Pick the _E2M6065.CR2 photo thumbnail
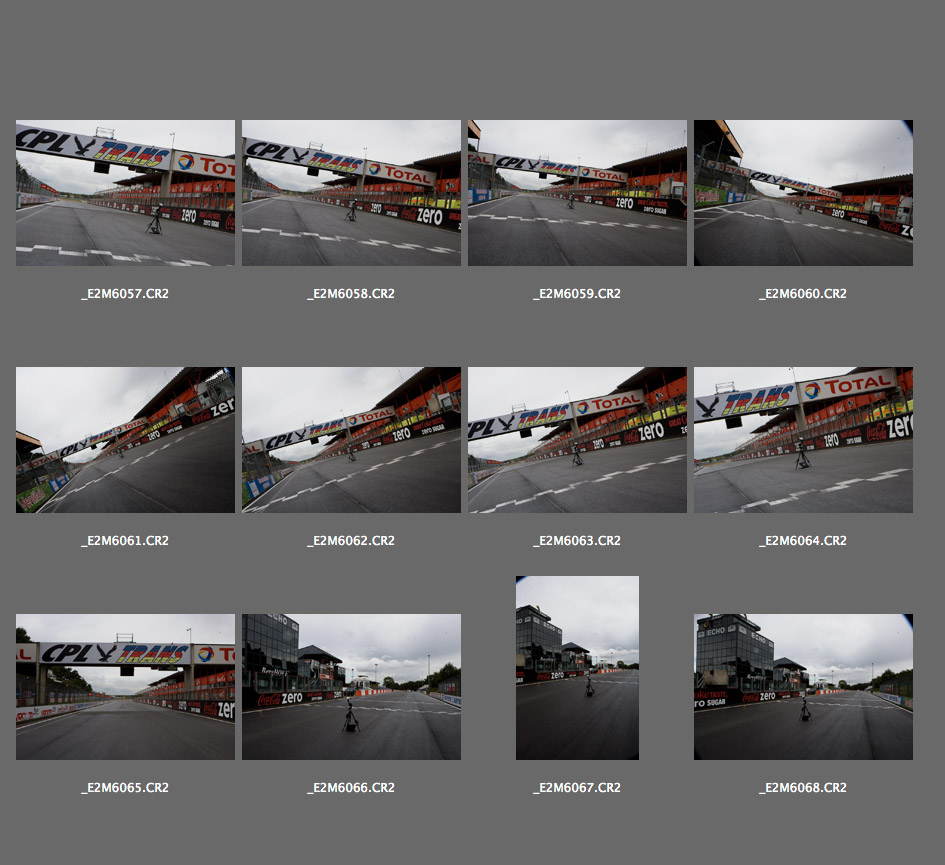The image size is (945, 865). pyautogui.click(x=125, y=687)
